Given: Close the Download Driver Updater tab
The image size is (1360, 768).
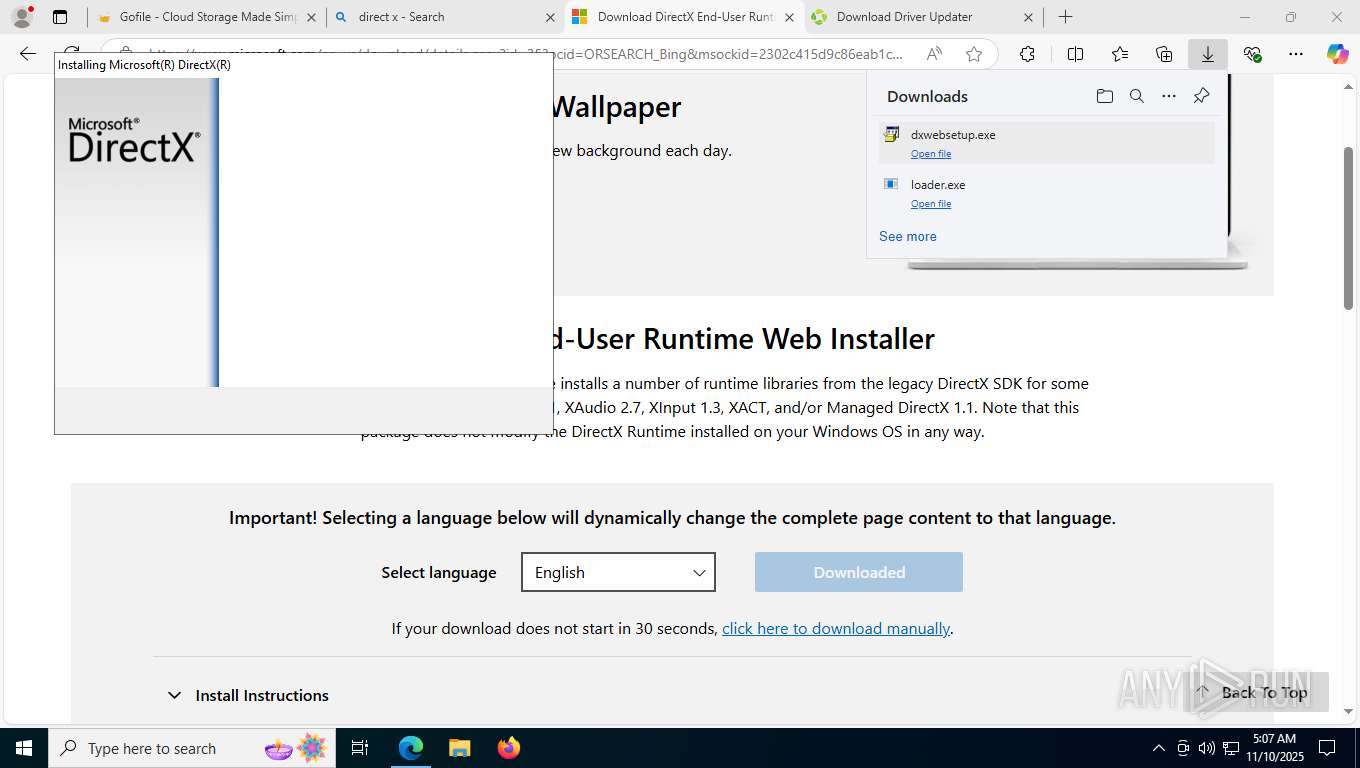Looking at the screenshot, I should [x=1028, y=17].
